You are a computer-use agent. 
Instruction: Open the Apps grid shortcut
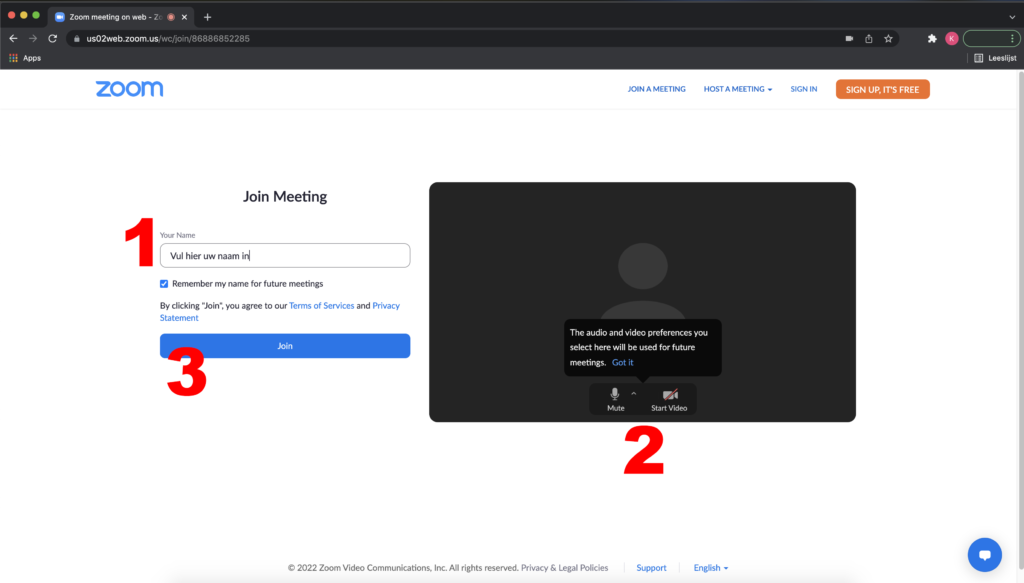point(25,58)
